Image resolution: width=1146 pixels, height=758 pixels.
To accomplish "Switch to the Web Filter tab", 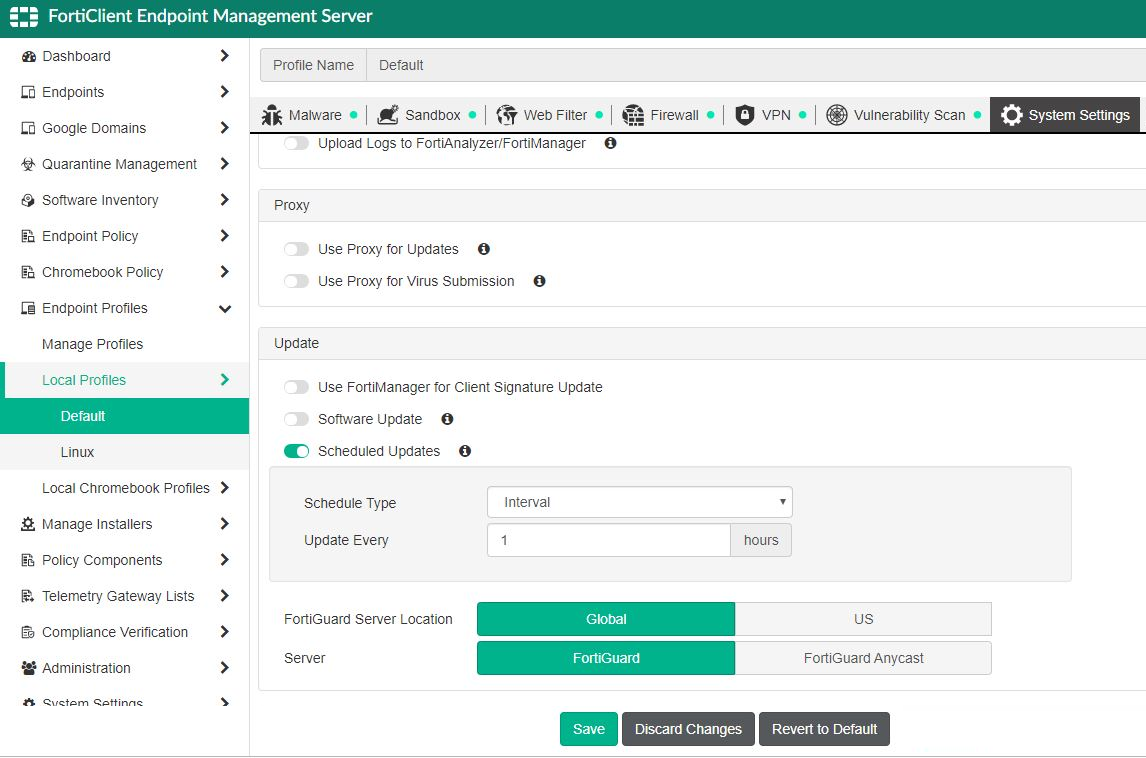I will point(550,115).
